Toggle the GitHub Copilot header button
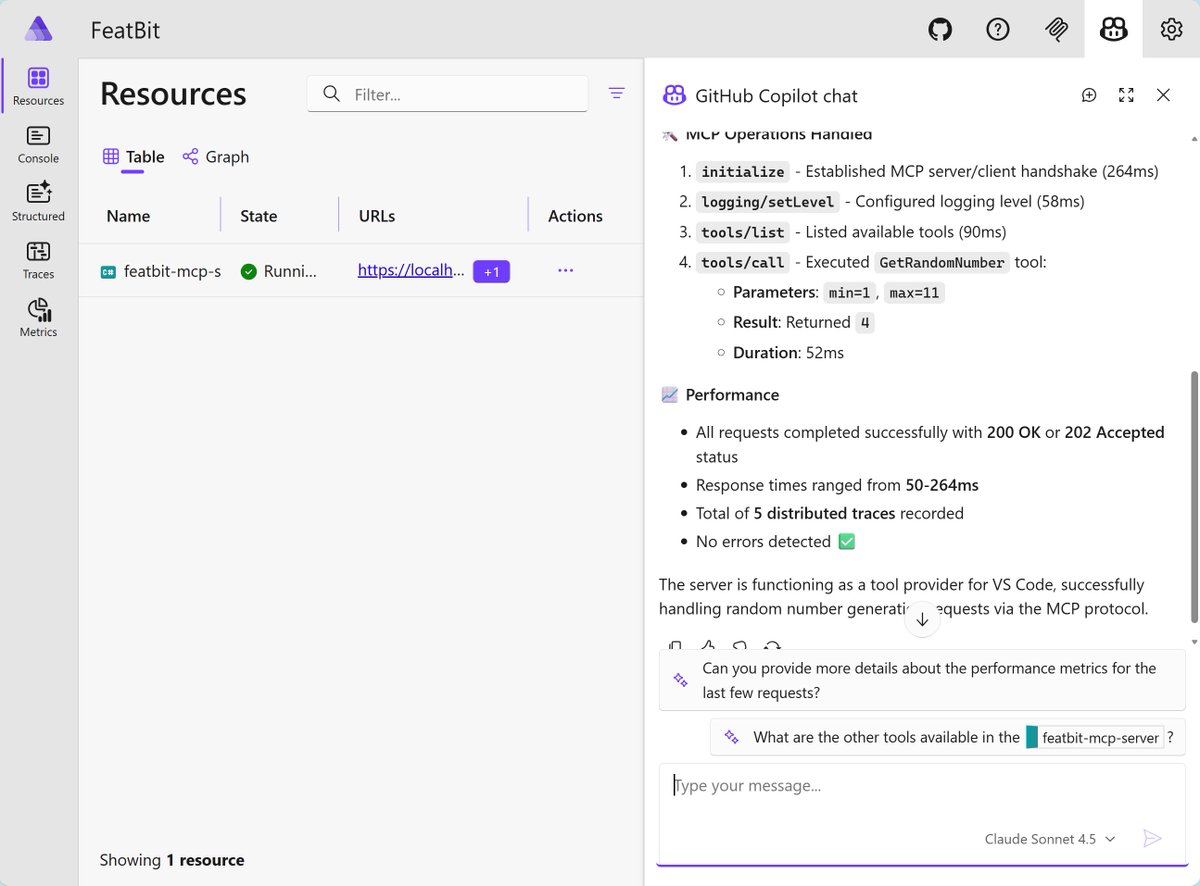The image size is (1200, 886). pyautogui.click(x=1113, y=30)
